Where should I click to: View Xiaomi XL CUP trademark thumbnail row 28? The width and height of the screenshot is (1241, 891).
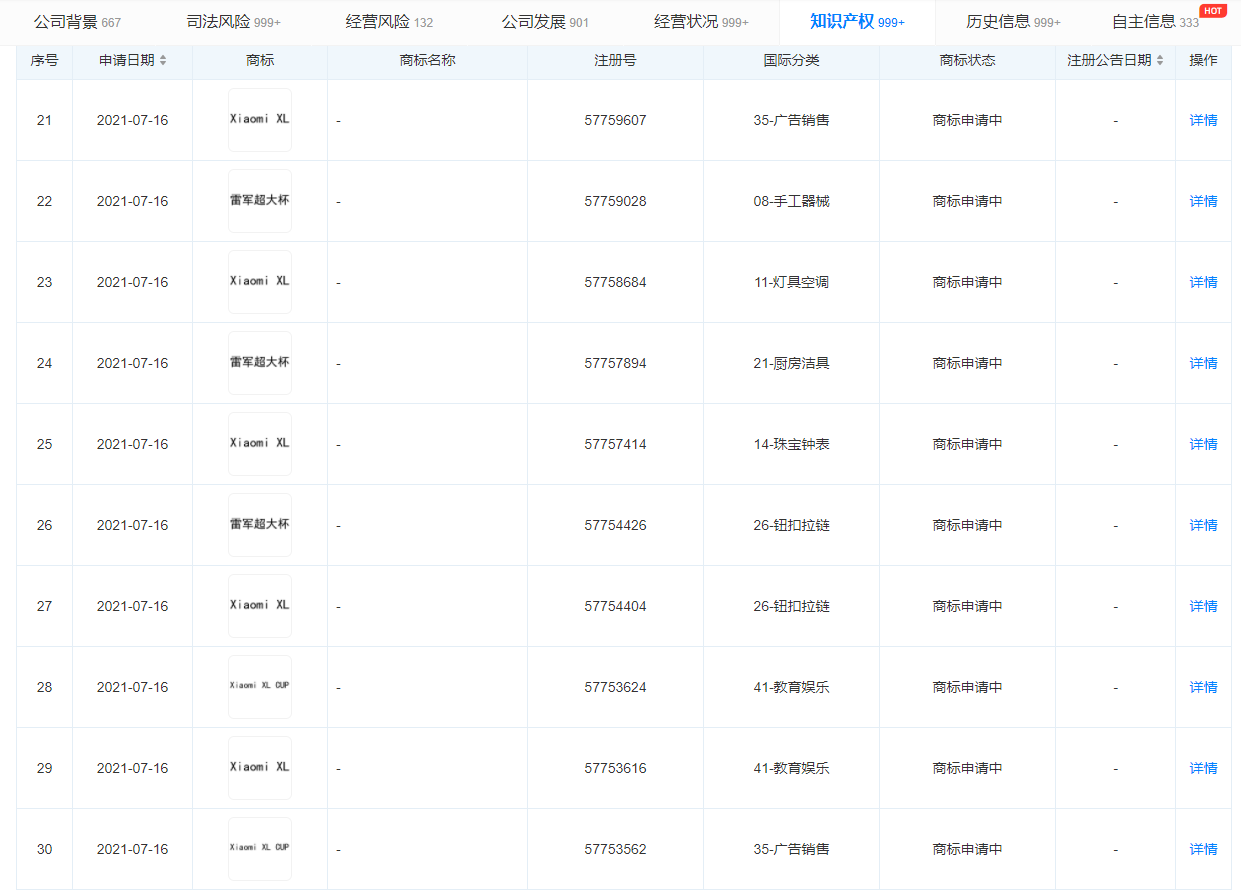[x=260, y=687]
